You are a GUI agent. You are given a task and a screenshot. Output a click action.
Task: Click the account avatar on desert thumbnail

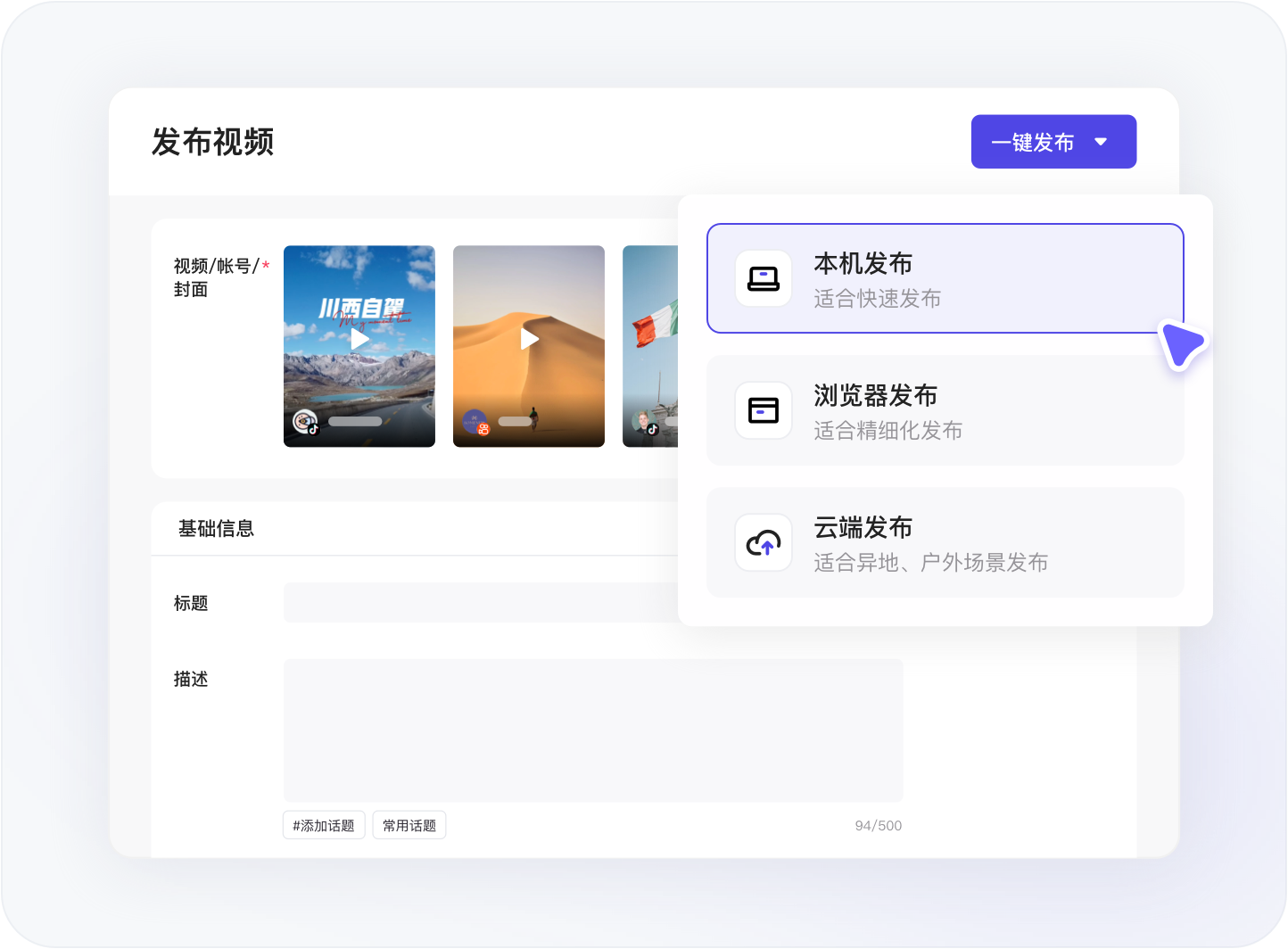click(x=475, y=422)
